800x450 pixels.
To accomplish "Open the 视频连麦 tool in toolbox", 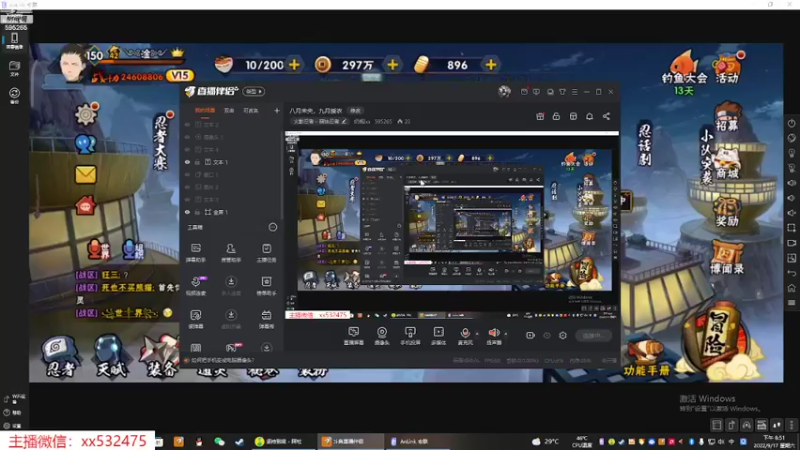I will point(196,286).
